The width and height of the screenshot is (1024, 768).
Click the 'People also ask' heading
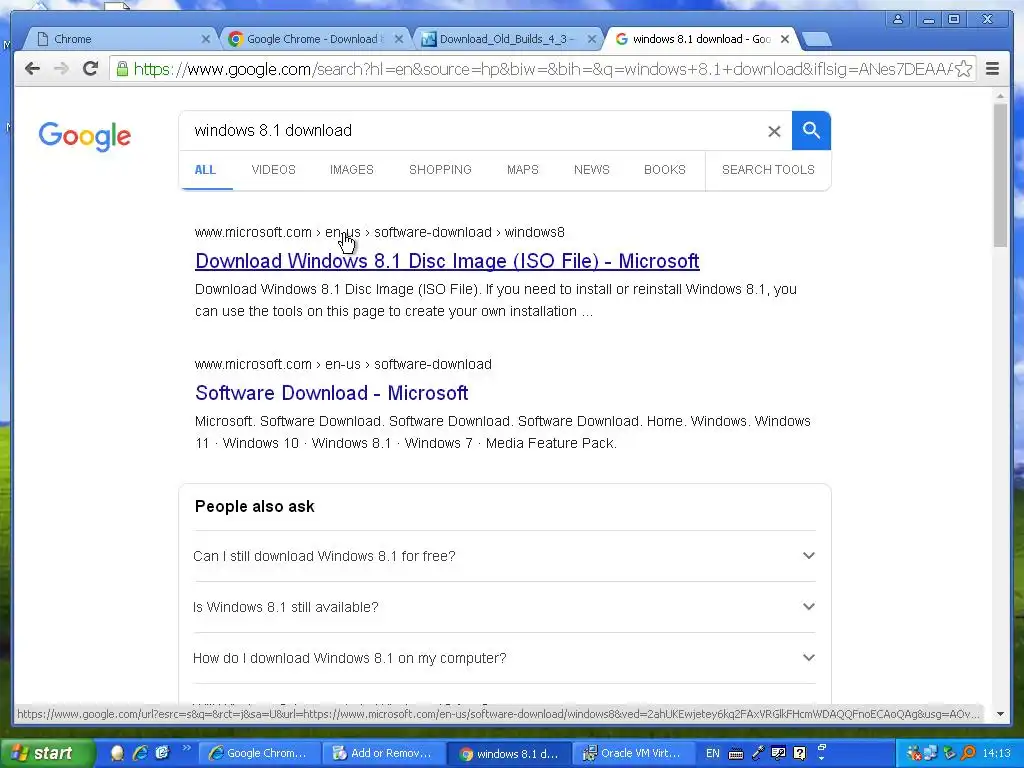point(255,506)
